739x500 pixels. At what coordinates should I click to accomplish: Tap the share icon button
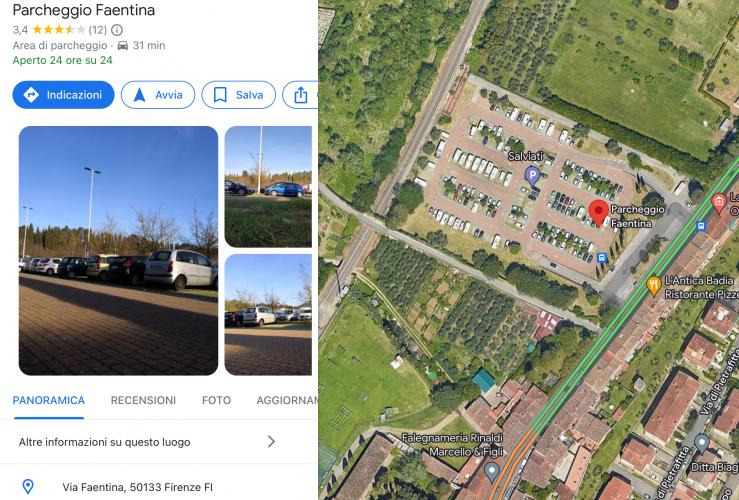point(300,95)
